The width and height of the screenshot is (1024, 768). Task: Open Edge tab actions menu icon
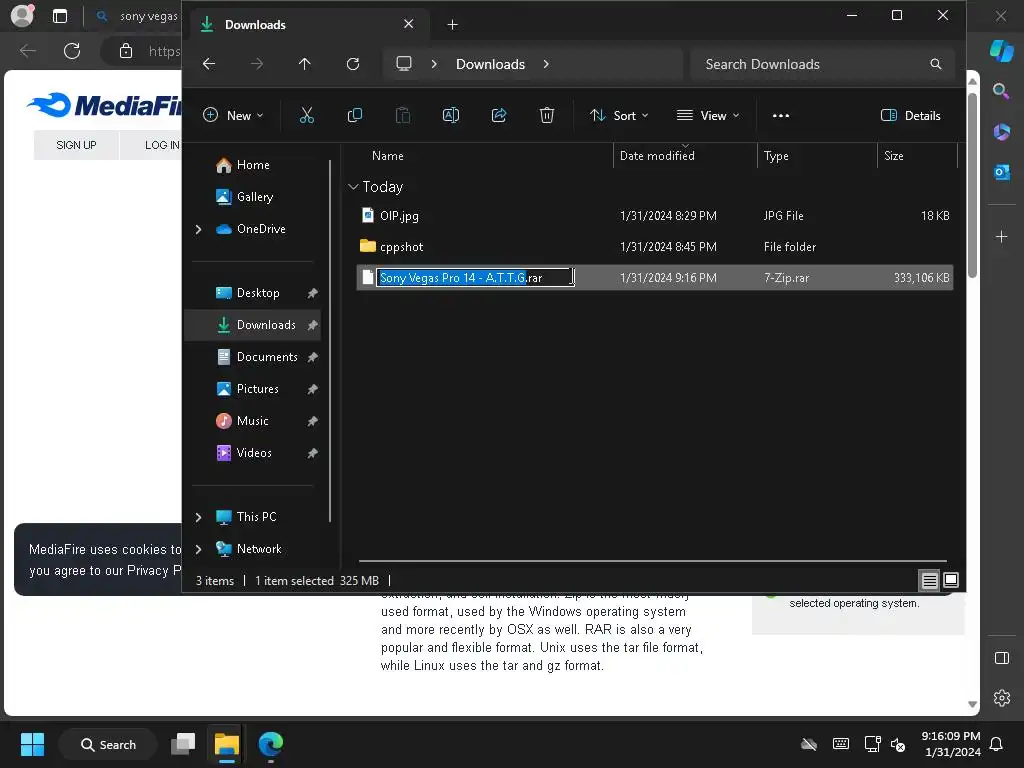pyautogui.click(x=60, y=16)
